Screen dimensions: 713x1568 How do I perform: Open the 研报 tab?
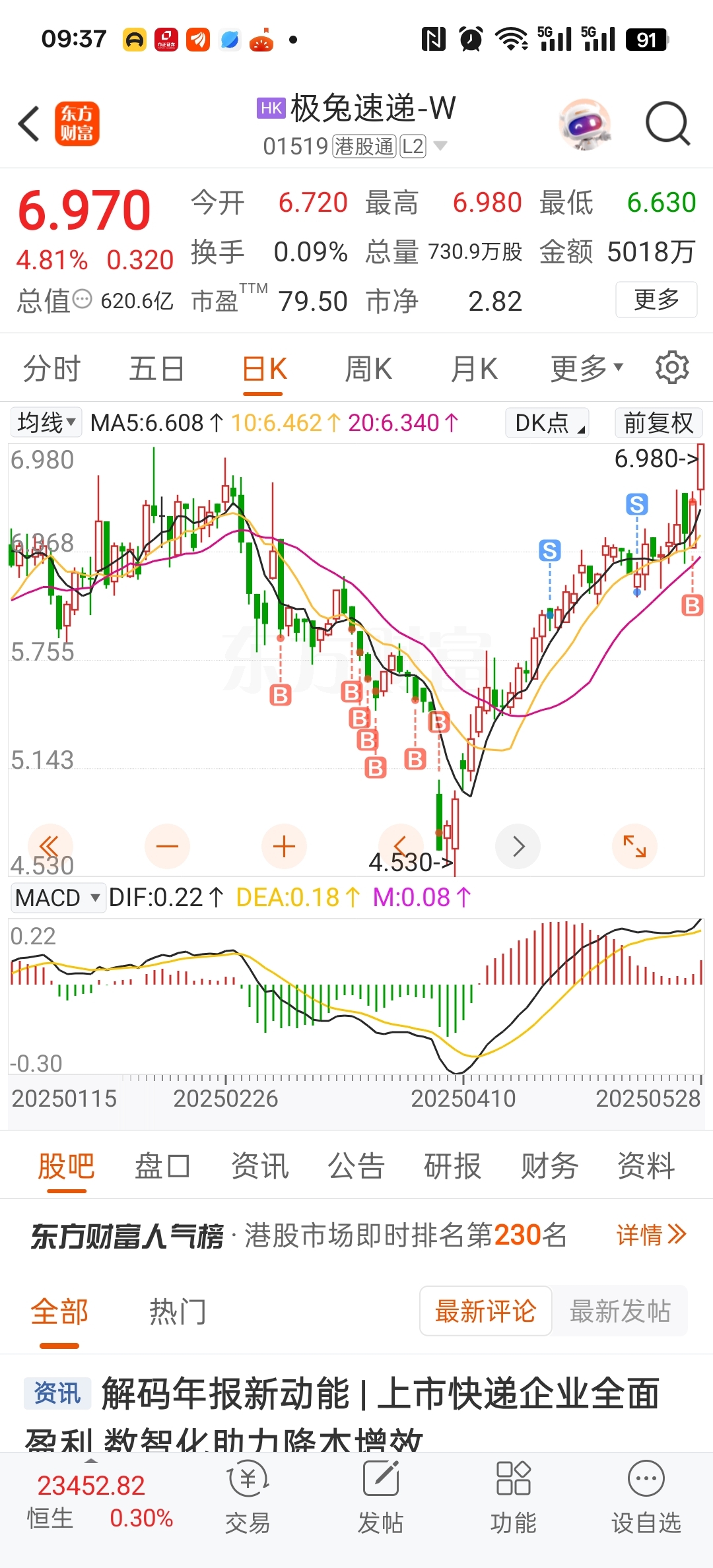(452, 1165)
